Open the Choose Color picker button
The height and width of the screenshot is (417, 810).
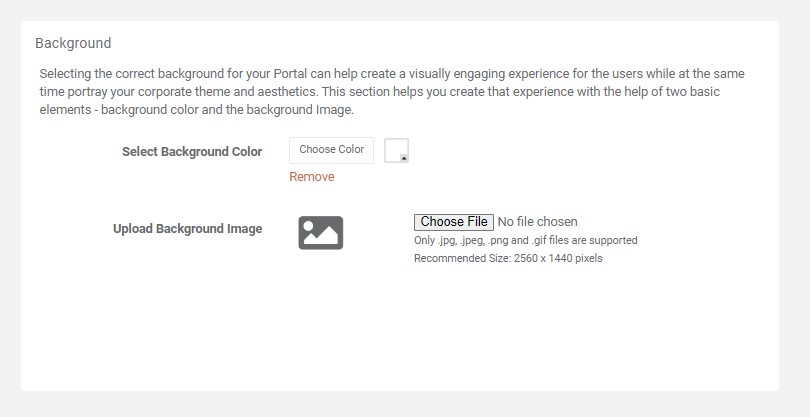(331, 150)
